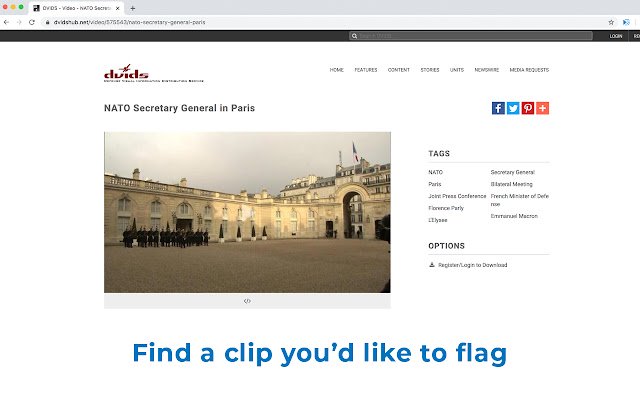Click the forward navigation arrow
Image resolution: width=640 pixels, height=400 pixels.
19,22
